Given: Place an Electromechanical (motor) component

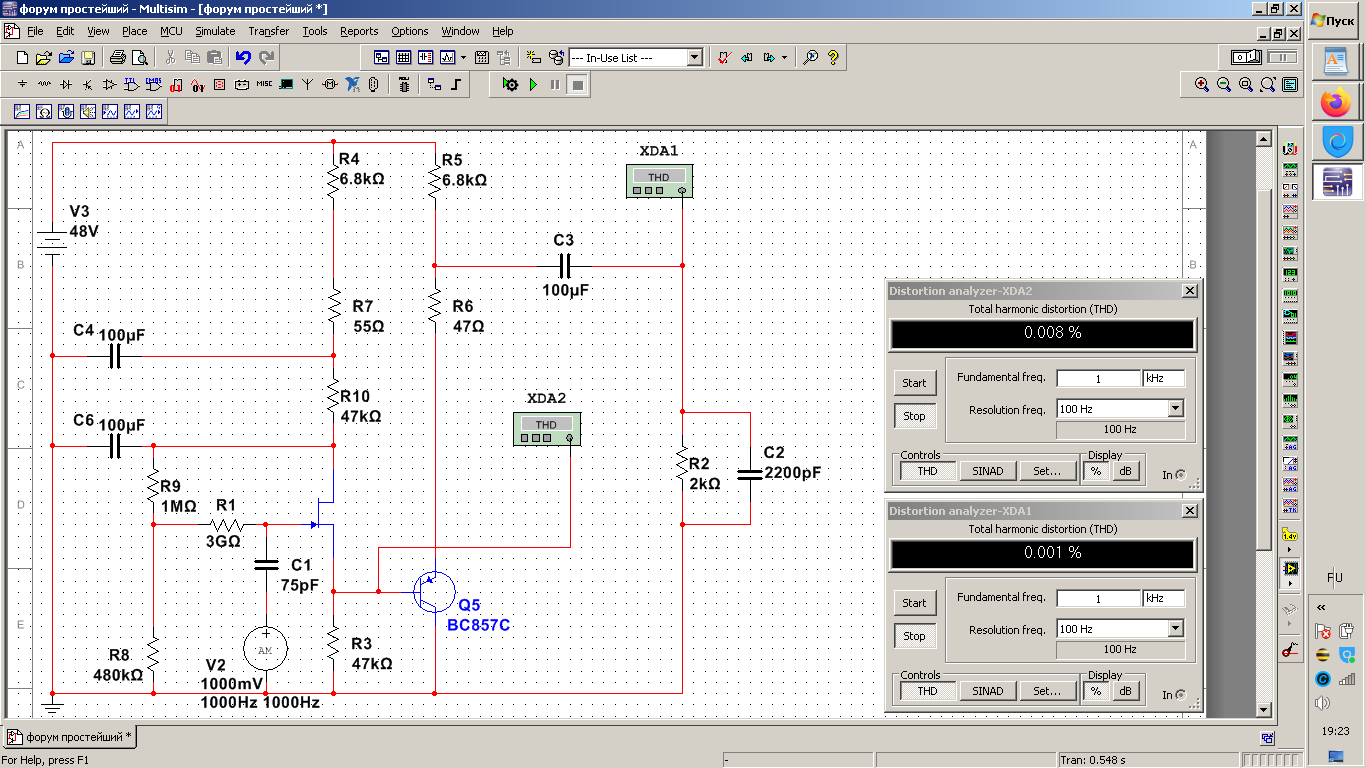Looking at the screenshot, I should (330, 84).
